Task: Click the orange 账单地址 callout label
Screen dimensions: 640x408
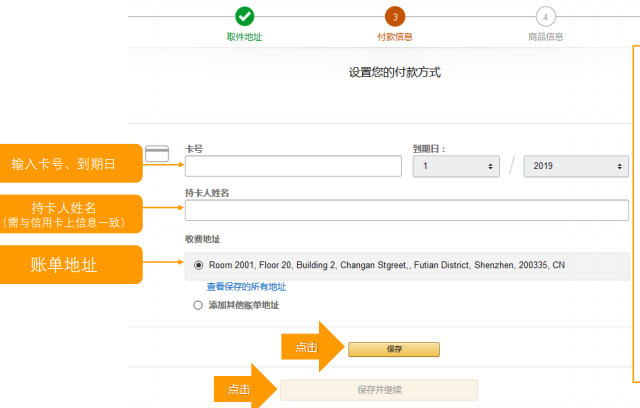Action: [71, 264]
